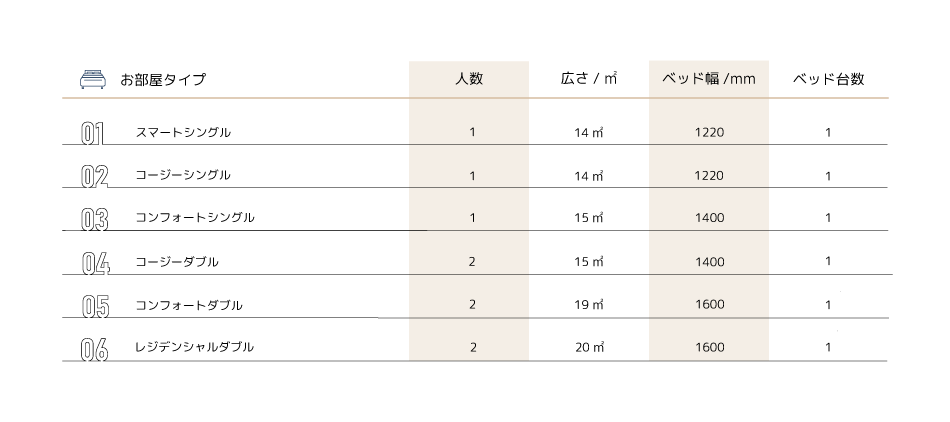Select the 03 room number badge

click(x=95, y=220)
